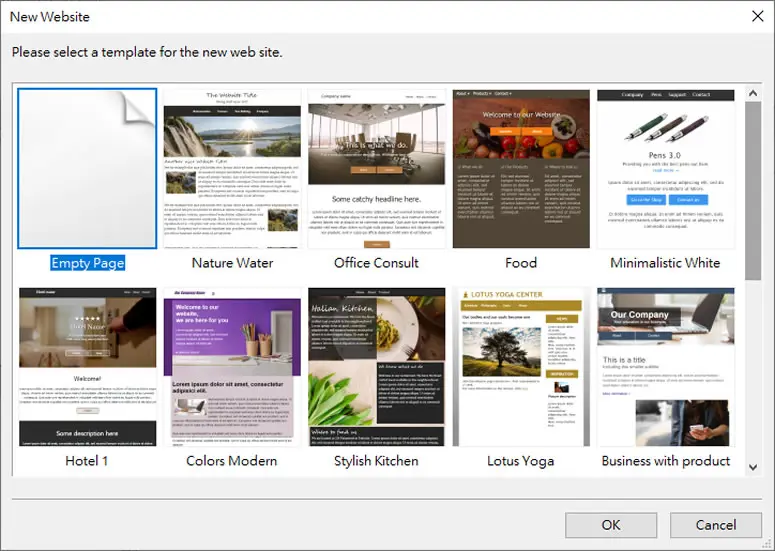Click the scrollbar down arrow
775x551 pixels.
click(753, 467)
